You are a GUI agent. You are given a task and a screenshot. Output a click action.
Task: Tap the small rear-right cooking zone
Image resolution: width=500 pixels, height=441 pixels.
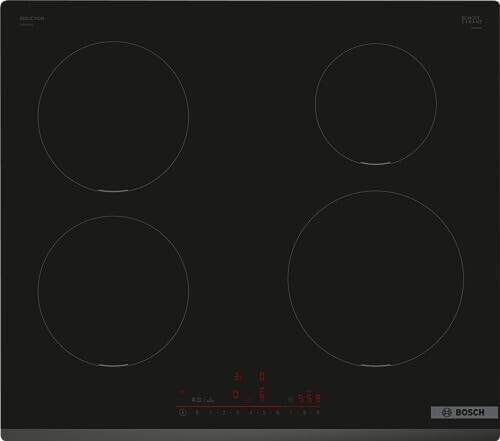pyautogui.click(x=376, y=104)
